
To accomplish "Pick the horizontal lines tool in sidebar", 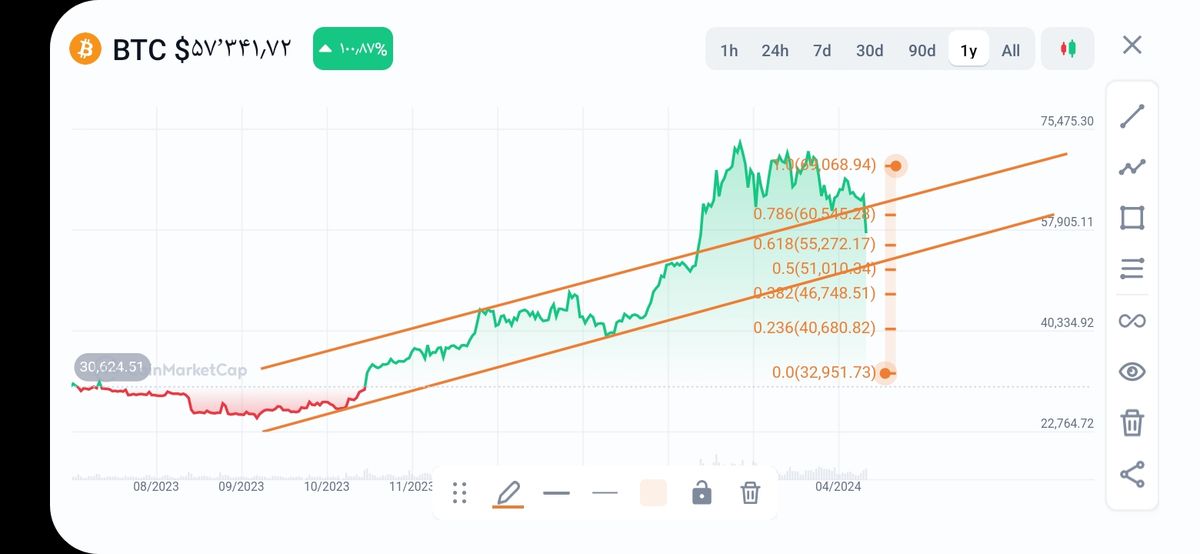I will point(1132,269).
